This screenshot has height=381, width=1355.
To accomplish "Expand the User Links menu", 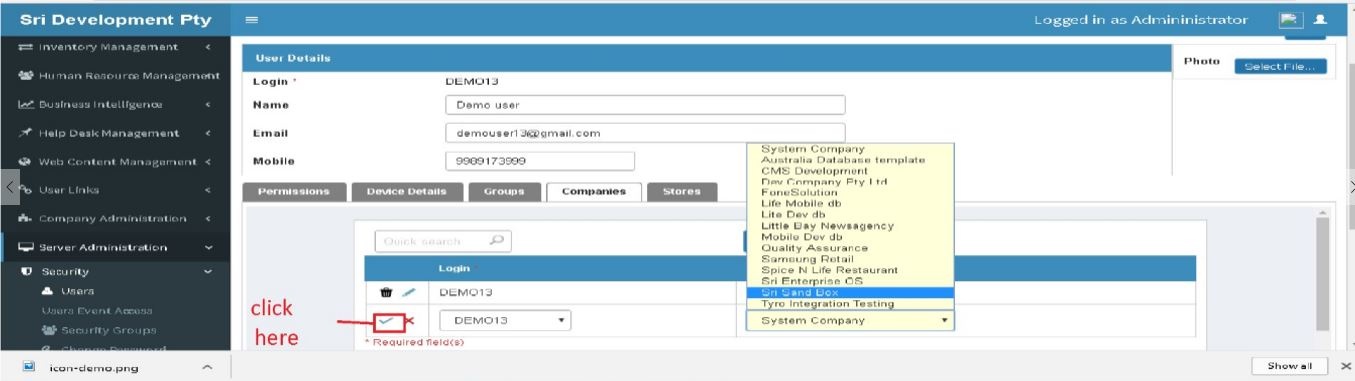I will 208,190.
